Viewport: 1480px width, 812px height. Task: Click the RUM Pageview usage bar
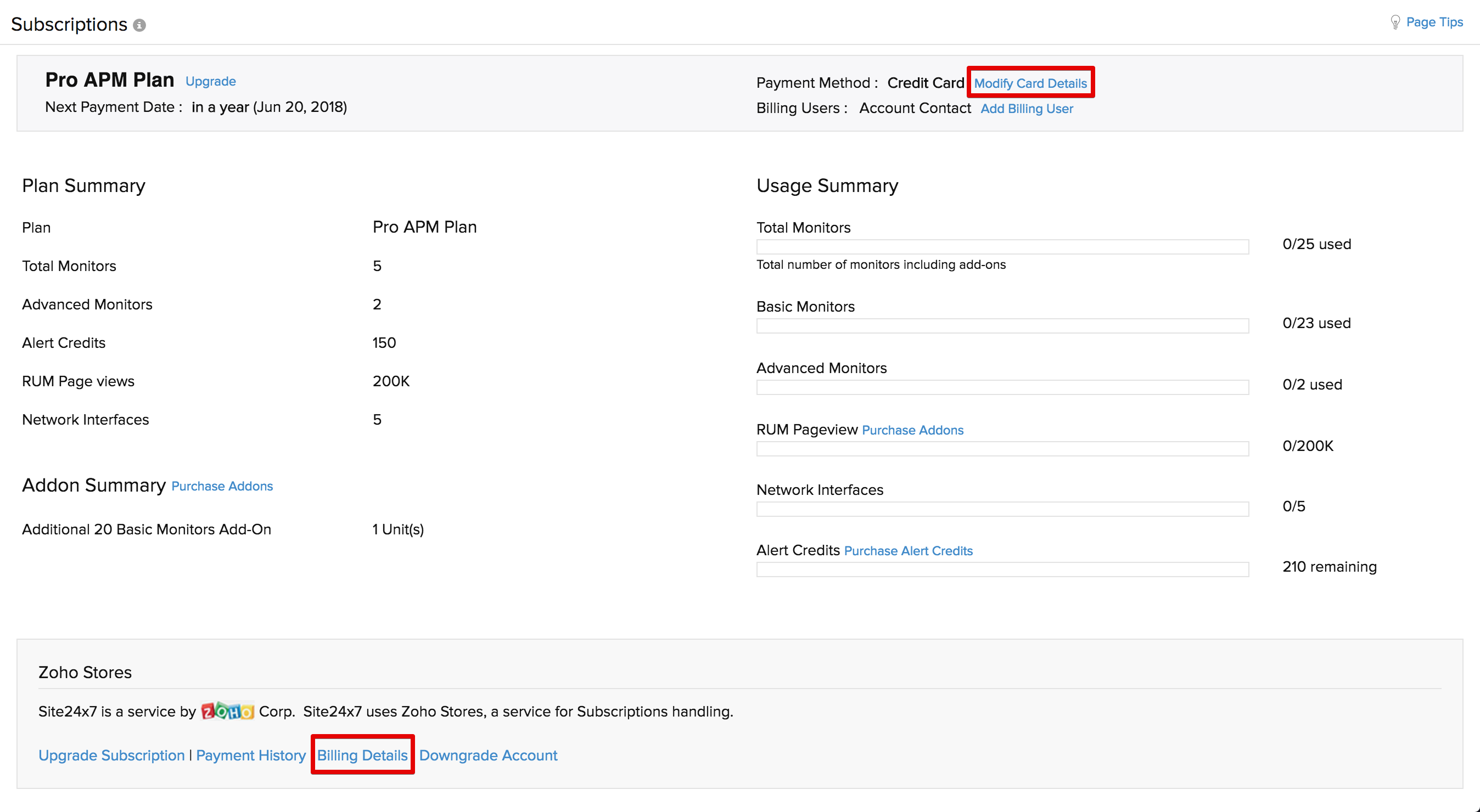[1002, 448]
